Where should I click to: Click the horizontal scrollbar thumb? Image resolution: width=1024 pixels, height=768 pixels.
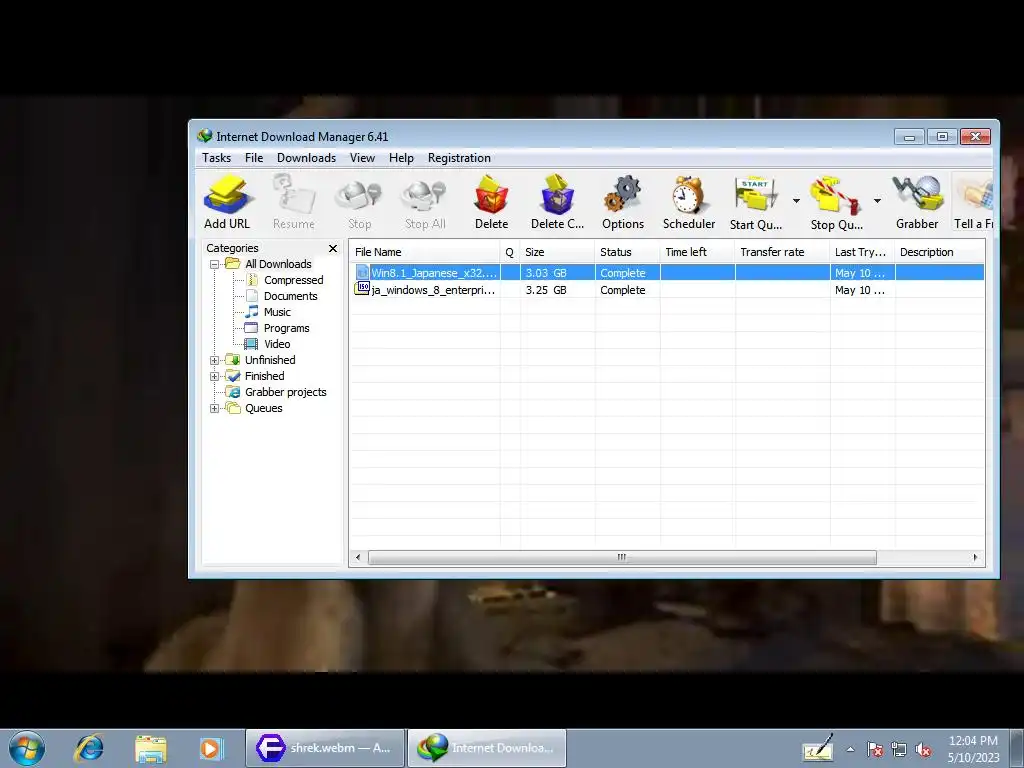pos(622,557)
